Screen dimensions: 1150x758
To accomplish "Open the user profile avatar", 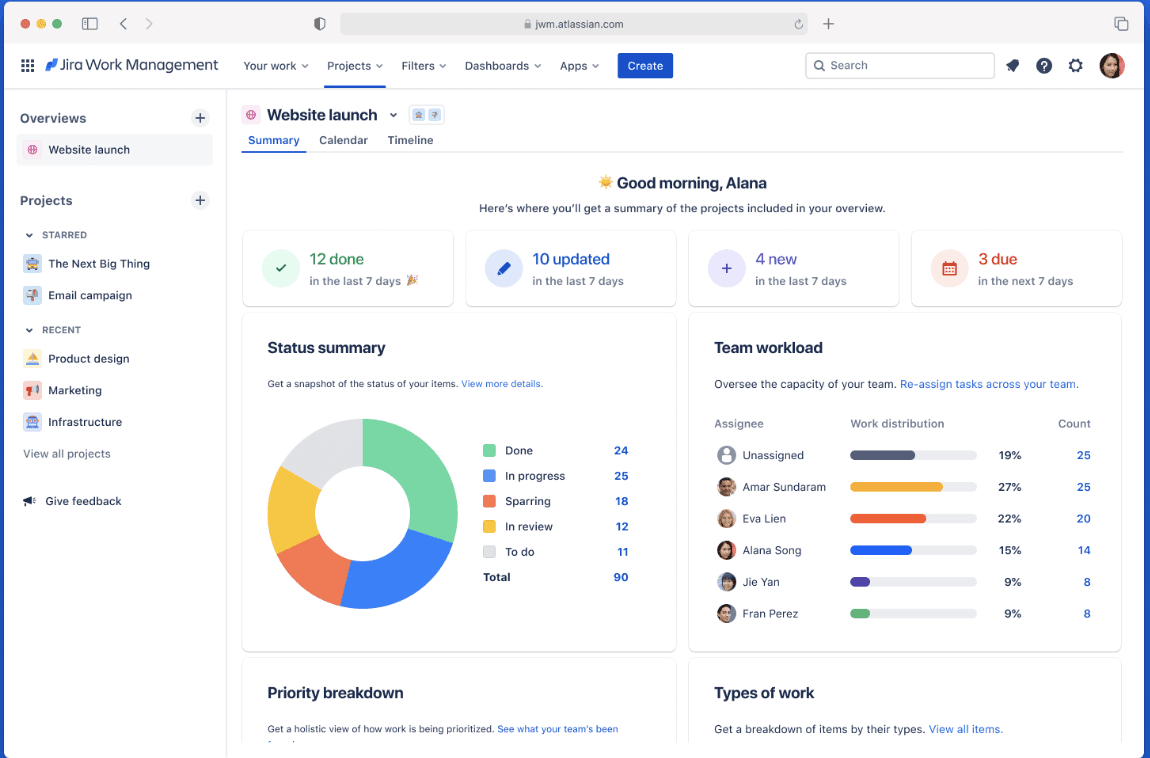I will click(x=1112, y=66).
